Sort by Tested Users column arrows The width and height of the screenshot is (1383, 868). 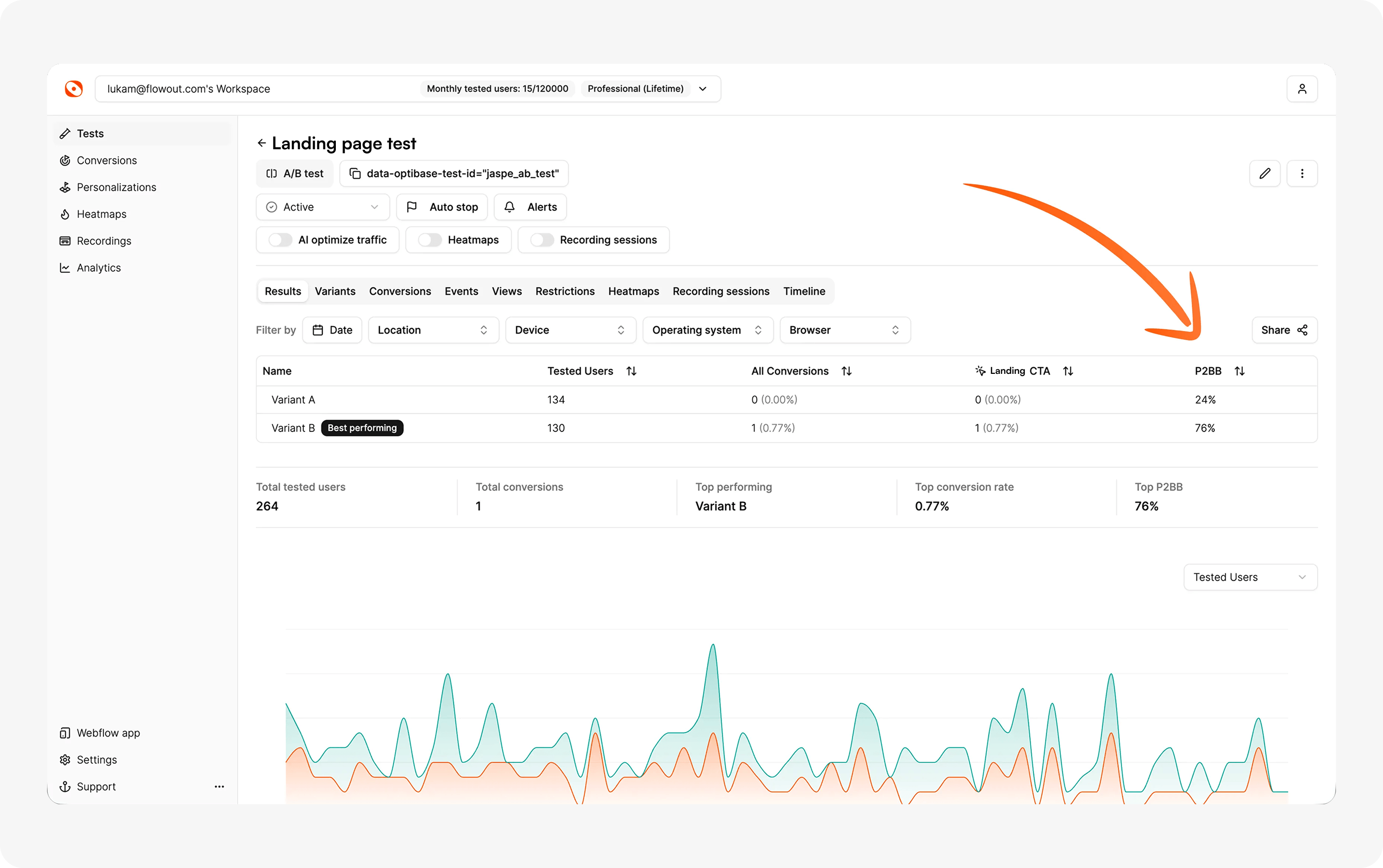pos(631,371)
